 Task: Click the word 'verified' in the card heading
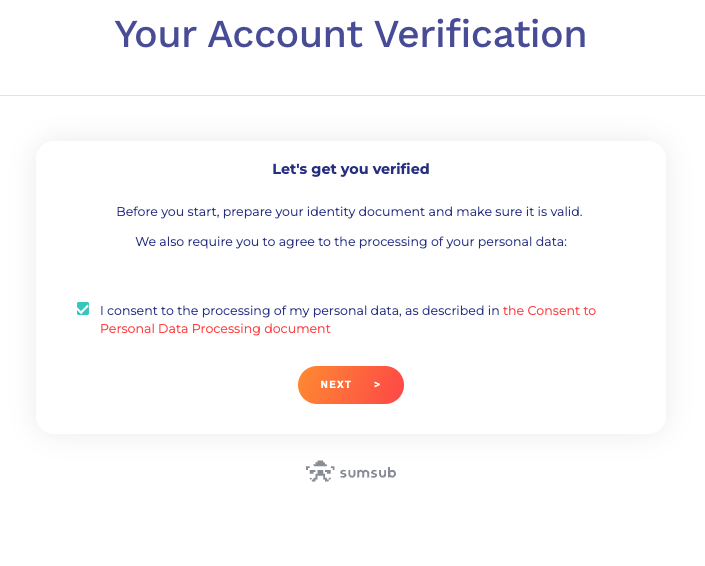point(401,169)
